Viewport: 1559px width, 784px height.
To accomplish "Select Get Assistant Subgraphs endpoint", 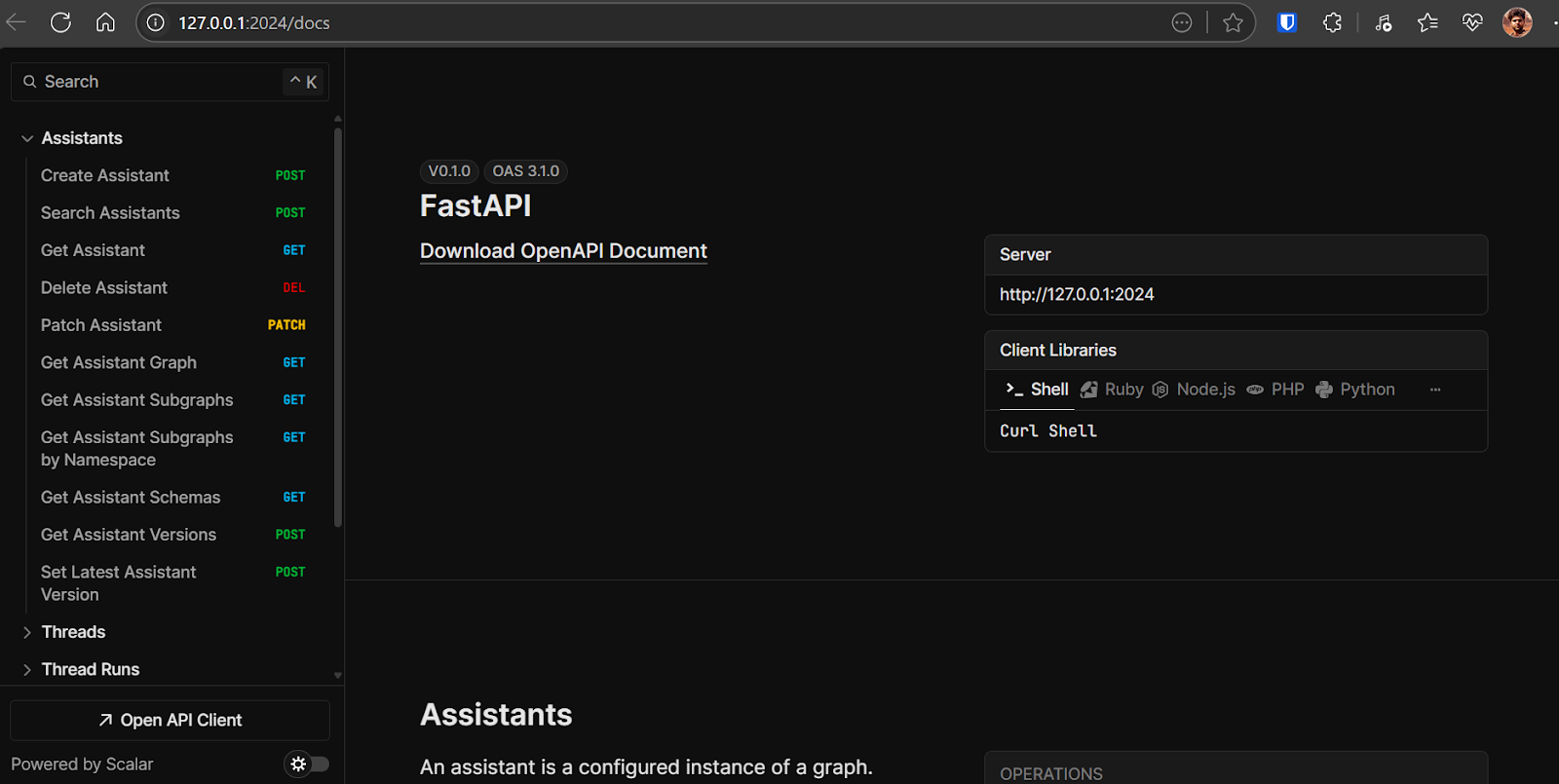I will [173, 400].
